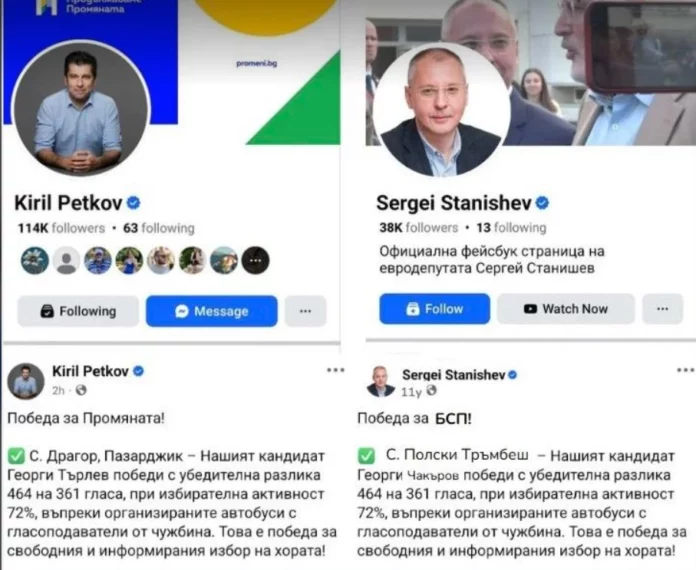The image size is (696, 570).
Task: Click the Message button with Messenger icon
Action: pyautogui.click(x=212, y=311)
